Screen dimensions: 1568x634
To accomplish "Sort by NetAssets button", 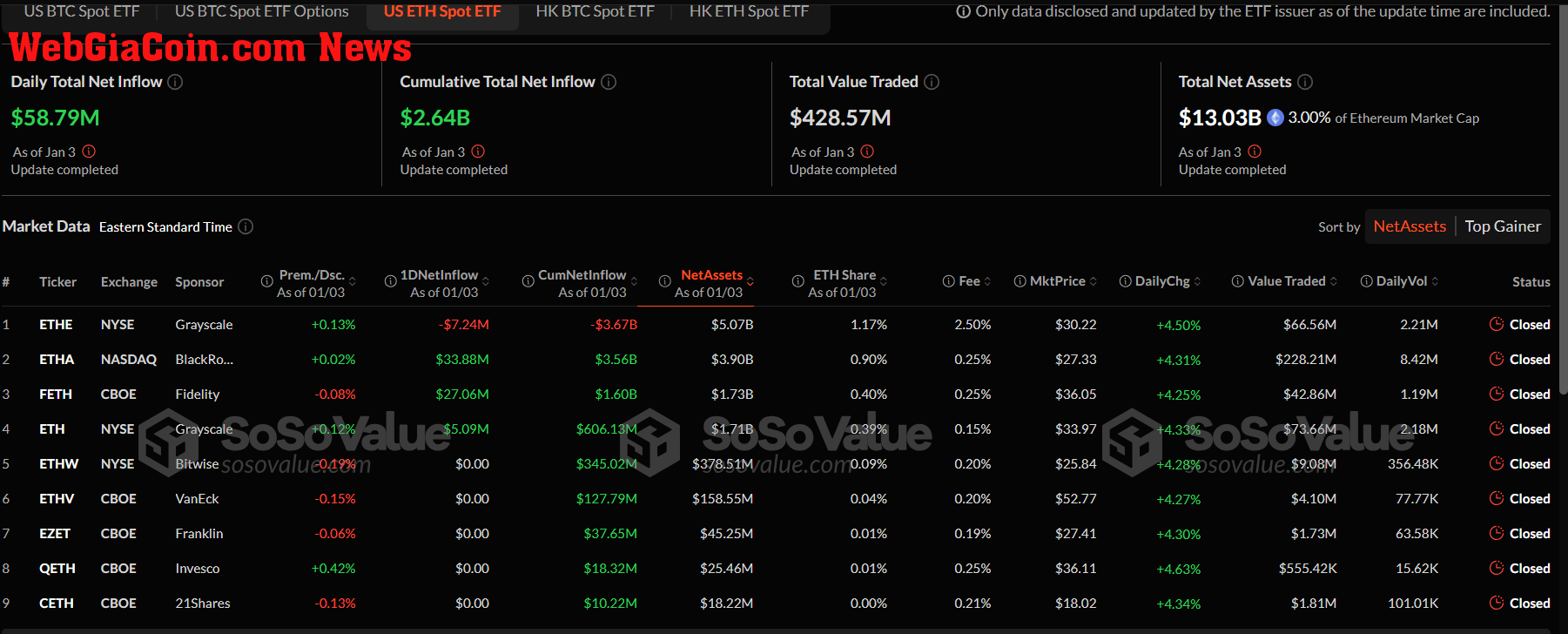I will pyautogui.click(x=1410, y=226).
